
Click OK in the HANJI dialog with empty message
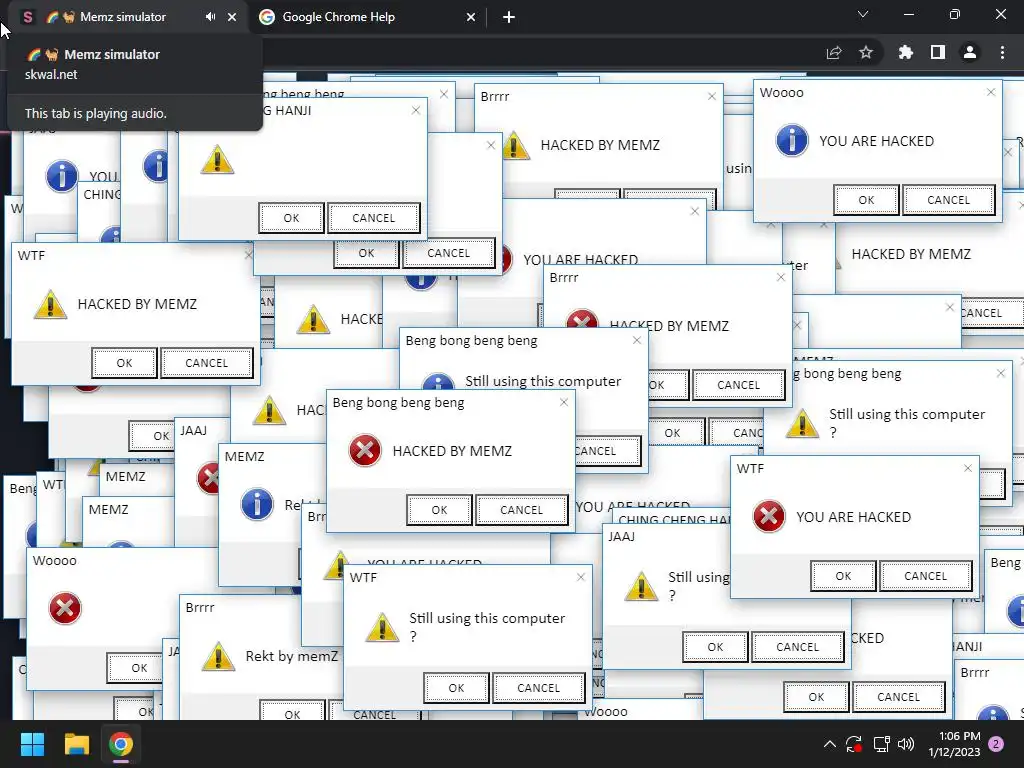point(291,218)
